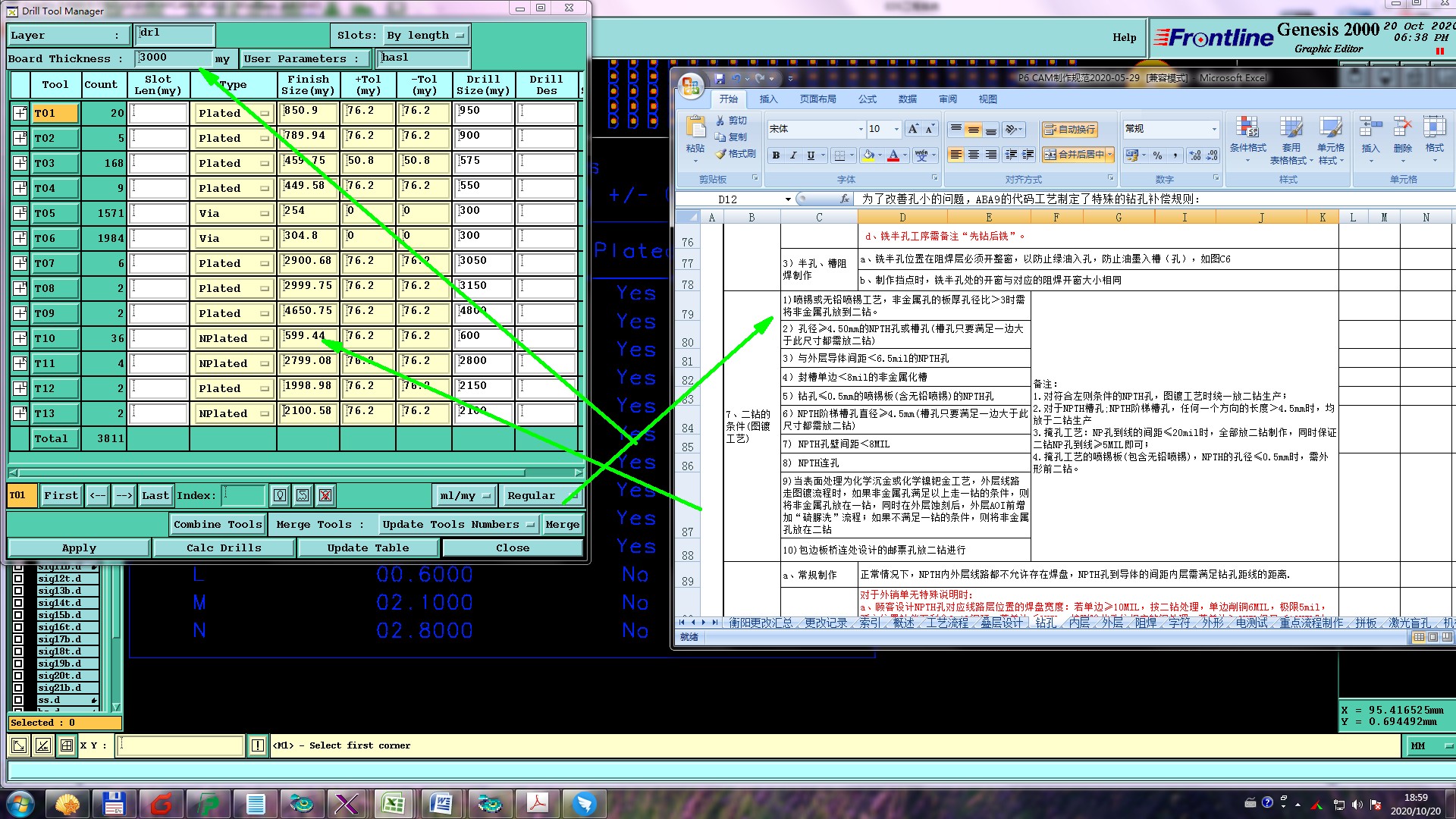This screenshot has width=1456, height=819.
Task: Open the Adobe PDF reader taskbar icon
Action: (538, 803)
